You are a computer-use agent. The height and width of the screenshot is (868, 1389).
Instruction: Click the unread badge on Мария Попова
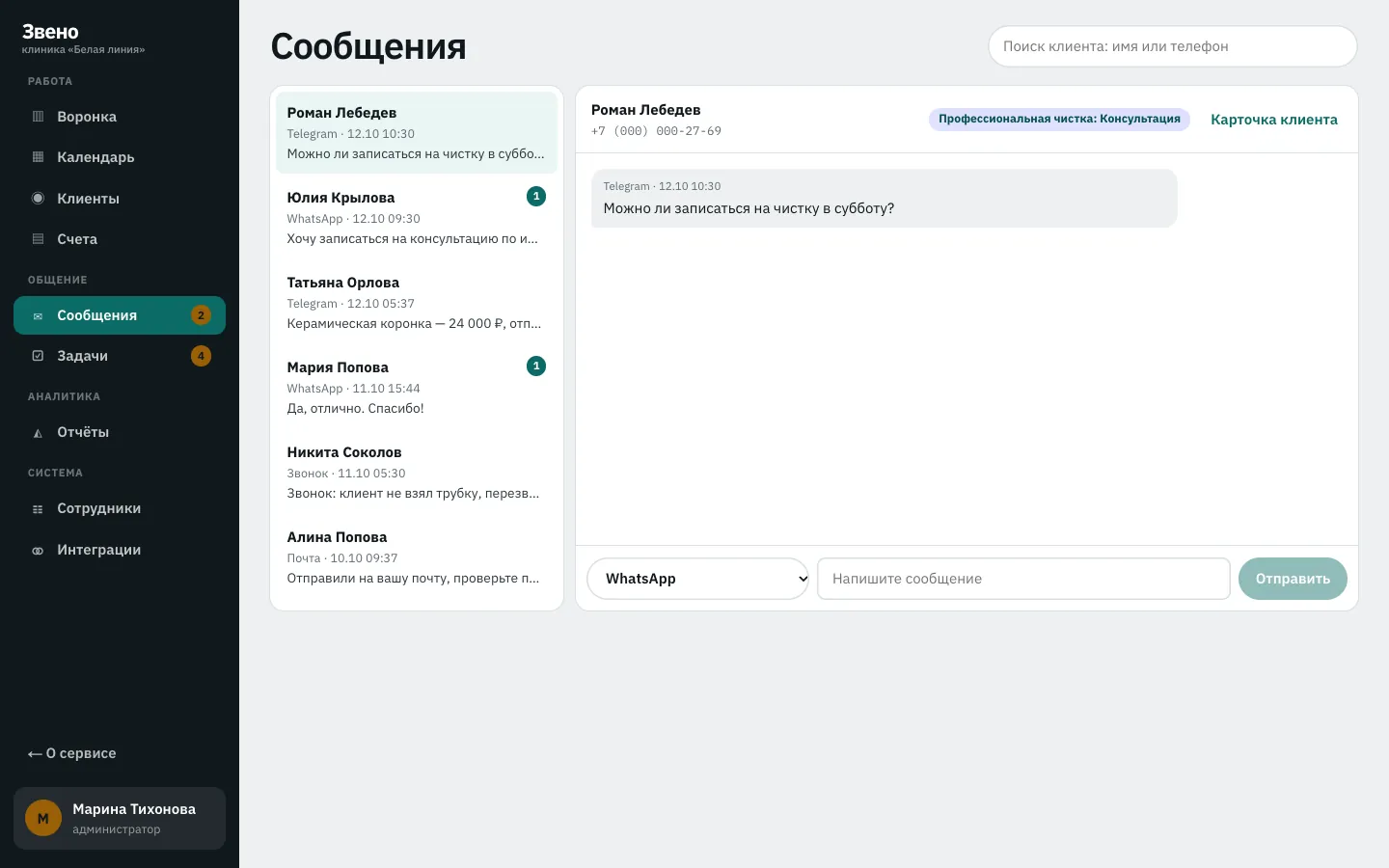click(x=536, y=366)
